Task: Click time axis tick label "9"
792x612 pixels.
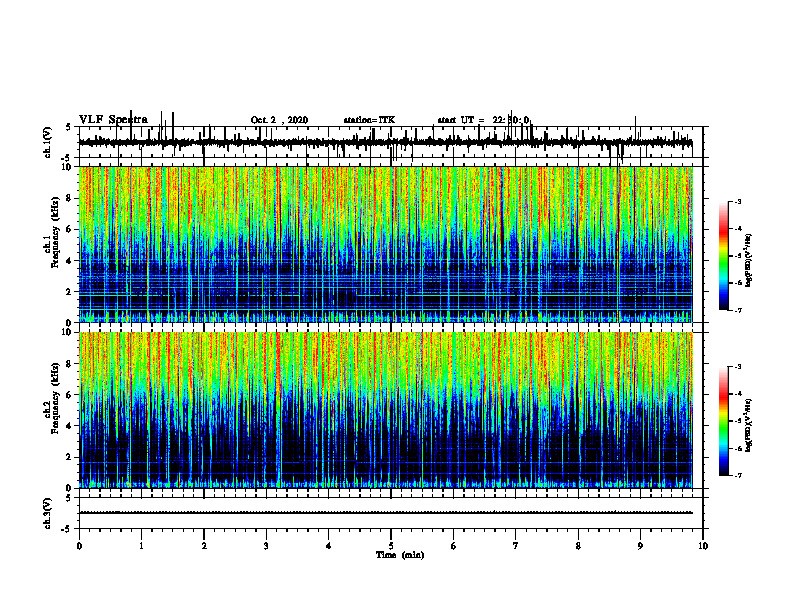Action: pos(640,546)
